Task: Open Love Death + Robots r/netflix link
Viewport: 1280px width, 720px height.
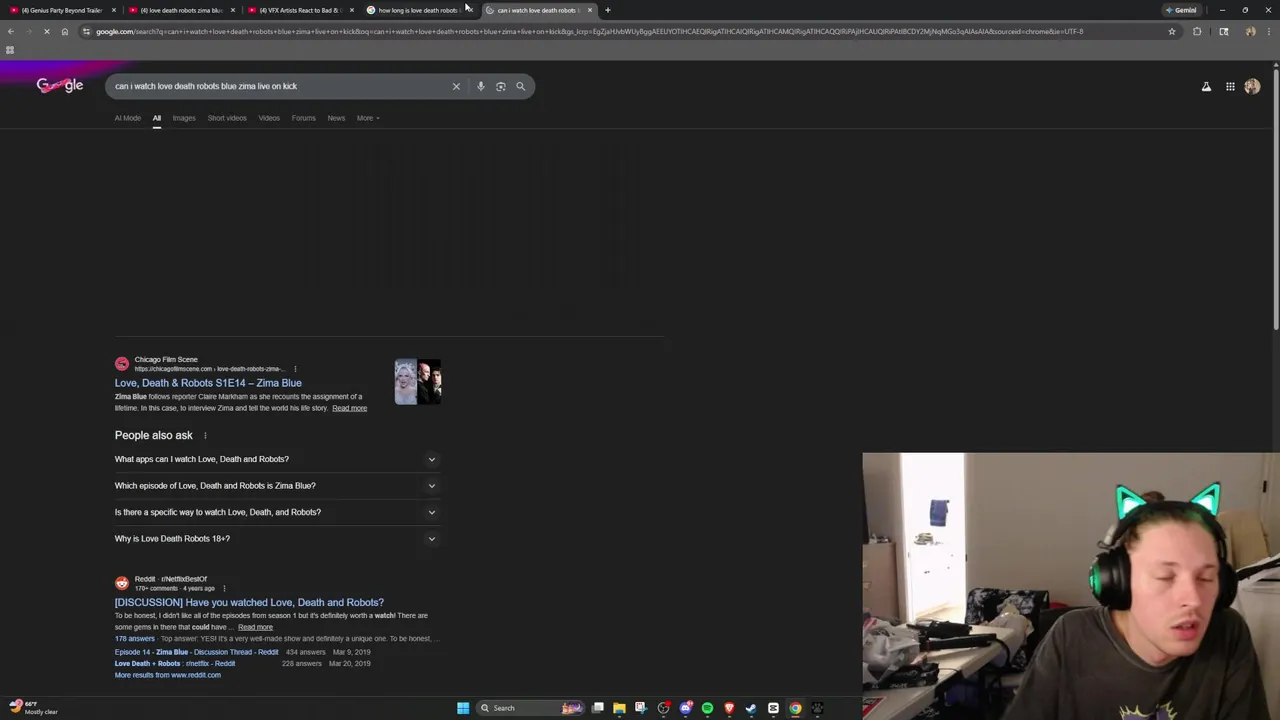Action: coord(175,664)
